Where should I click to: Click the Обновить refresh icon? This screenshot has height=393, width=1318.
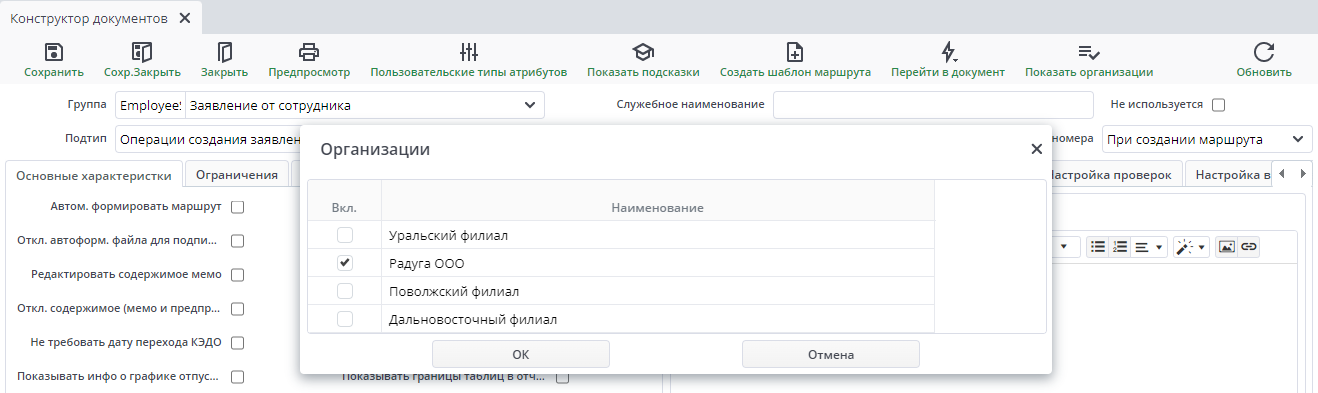click(1264, 52)
